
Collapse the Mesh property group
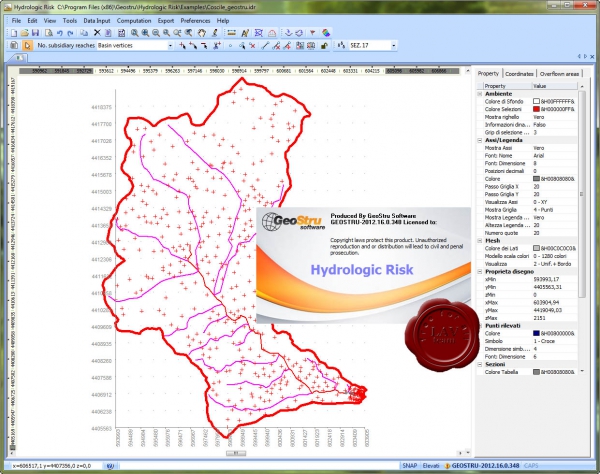click(x=480, y=241)
